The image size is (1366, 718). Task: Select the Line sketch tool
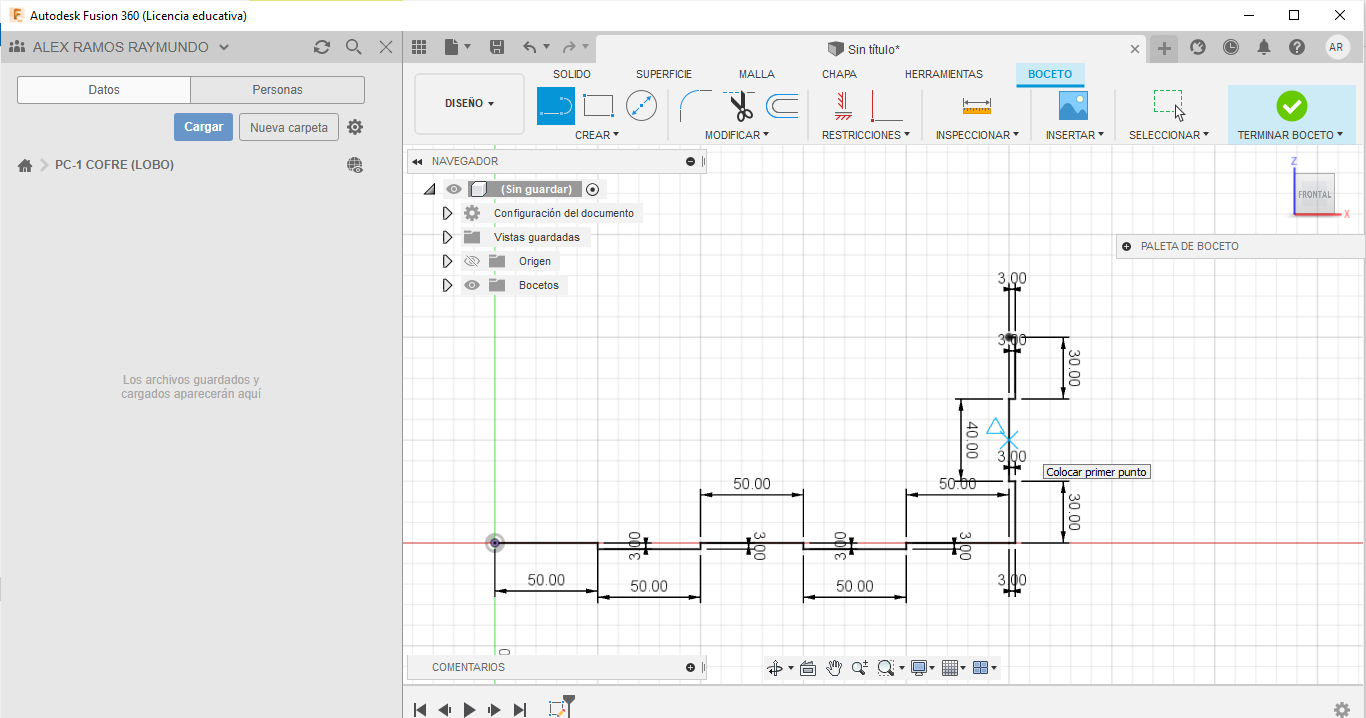point(556,105)
